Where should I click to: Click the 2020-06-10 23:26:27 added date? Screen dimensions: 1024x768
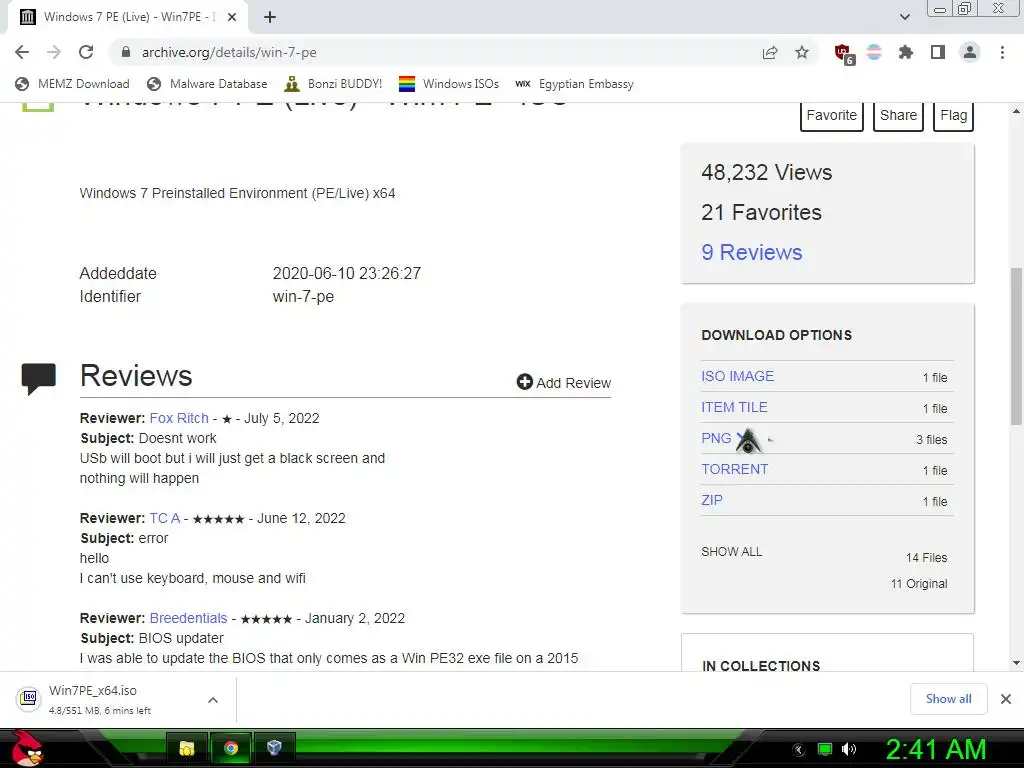coord(347,273)
